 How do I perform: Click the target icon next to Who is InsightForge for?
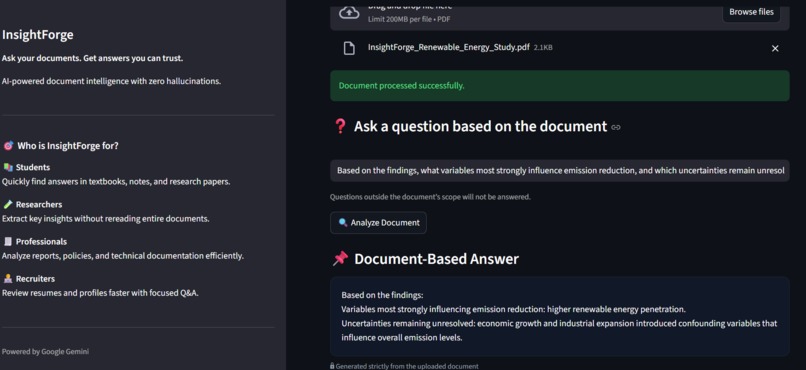[x=8, y=146]
